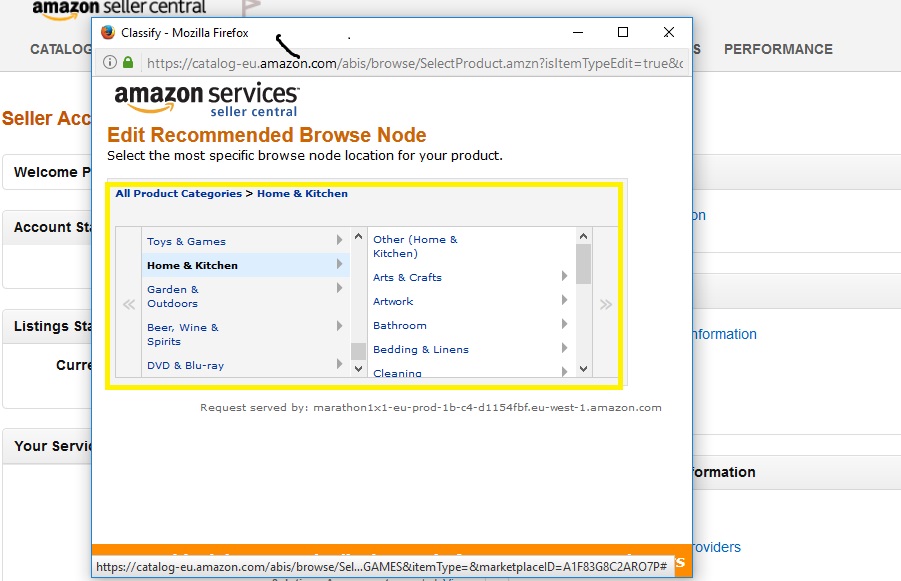Viewport: 901px width, 581px height.
Task: Click scroll-up arrow of left category list
Action: point(358,236)
